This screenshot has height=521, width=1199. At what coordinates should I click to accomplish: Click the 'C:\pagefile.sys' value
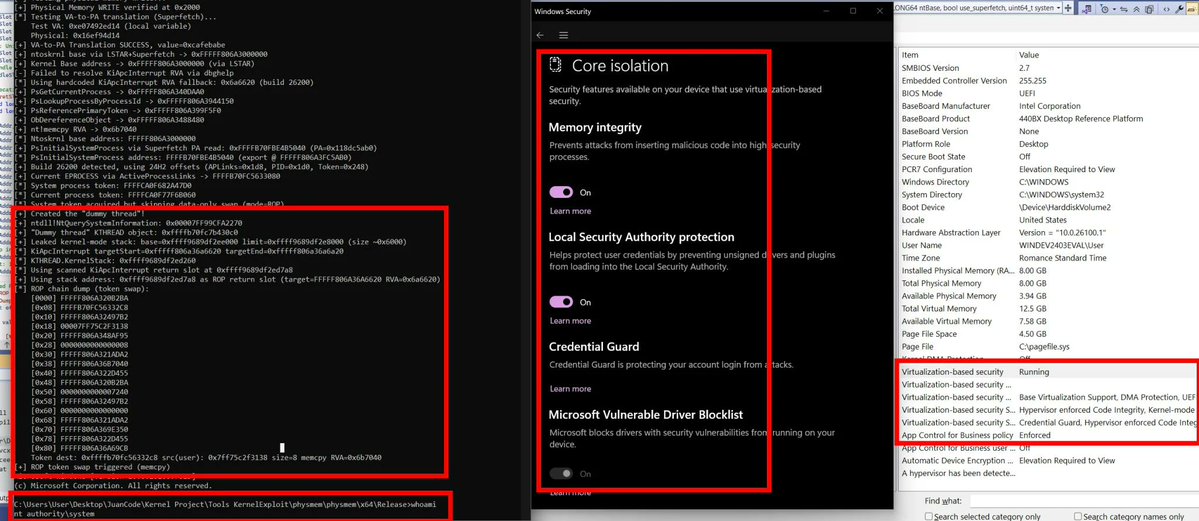pyautogui.click(x=1046, y=347)
